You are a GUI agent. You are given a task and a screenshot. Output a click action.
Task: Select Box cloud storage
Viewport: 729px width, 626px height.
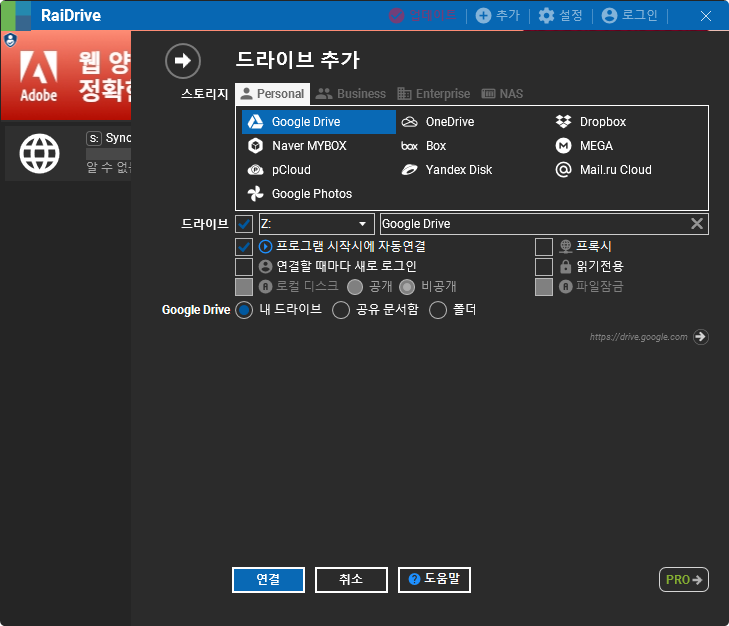(424, 146)
